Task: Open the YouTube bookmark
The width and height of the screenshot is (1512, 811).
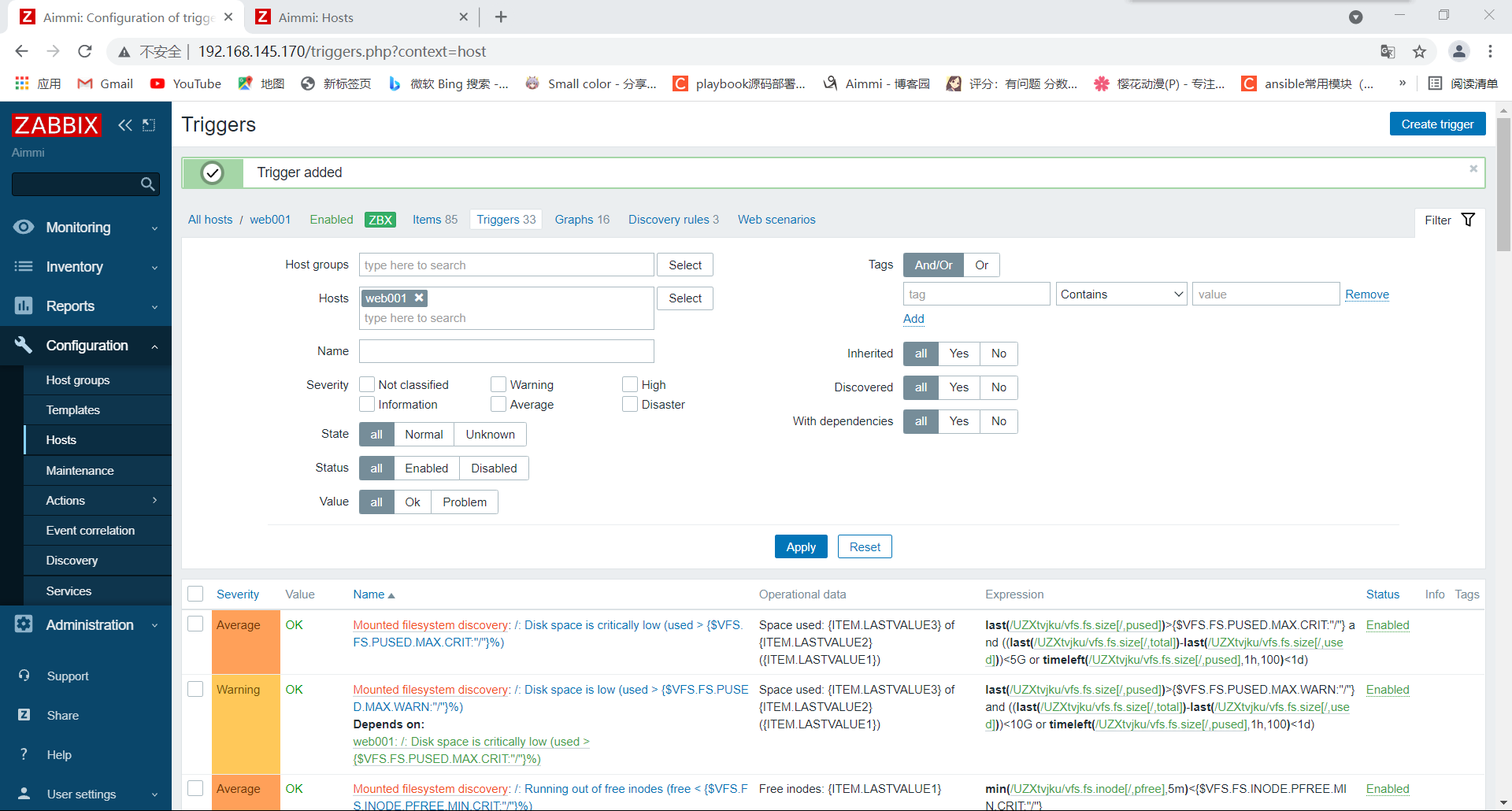Action: (186, 83)
